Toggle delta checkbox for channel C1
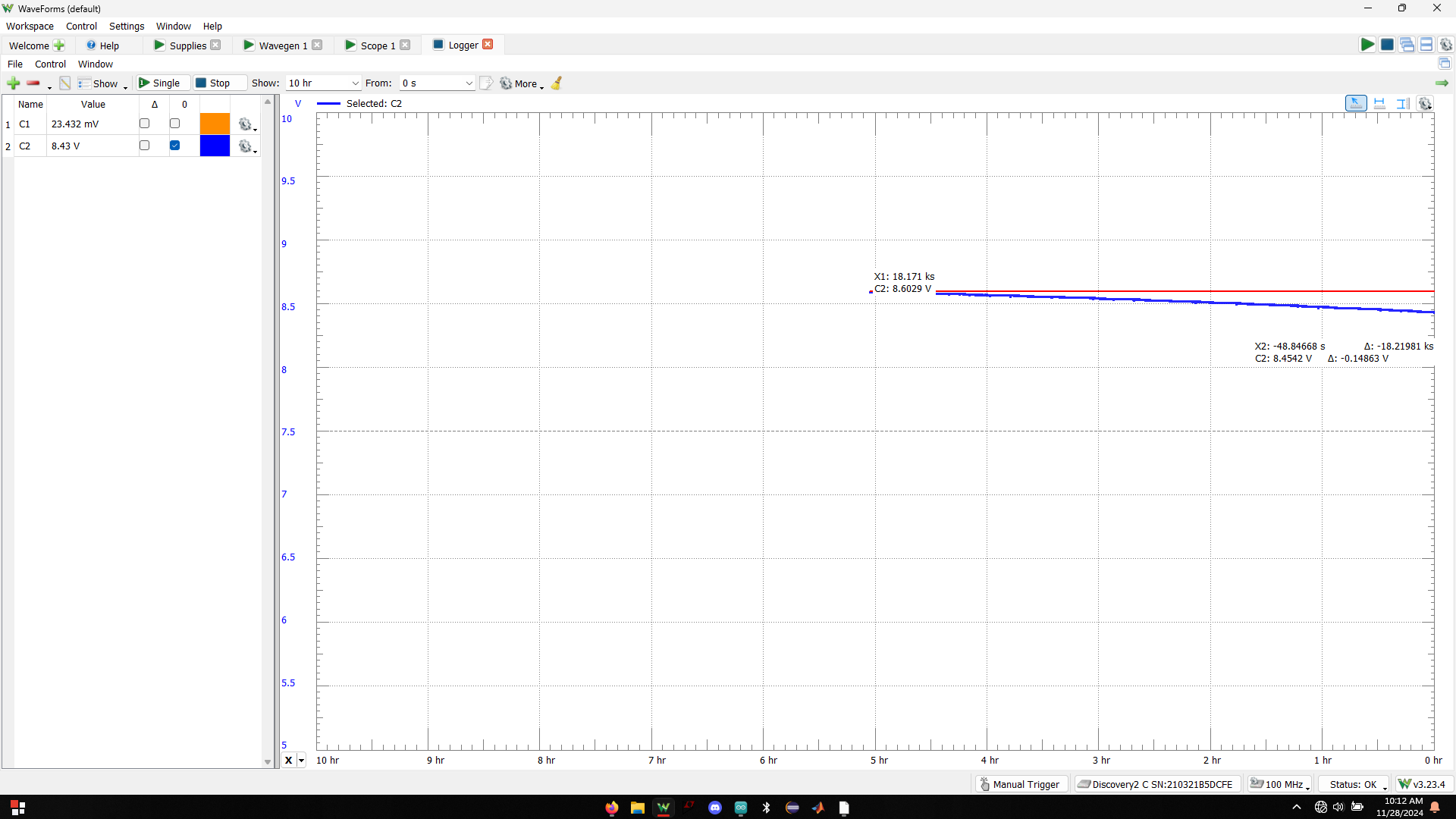The height and width of the screenshot is (819, 1456). (x=144, y=124)
